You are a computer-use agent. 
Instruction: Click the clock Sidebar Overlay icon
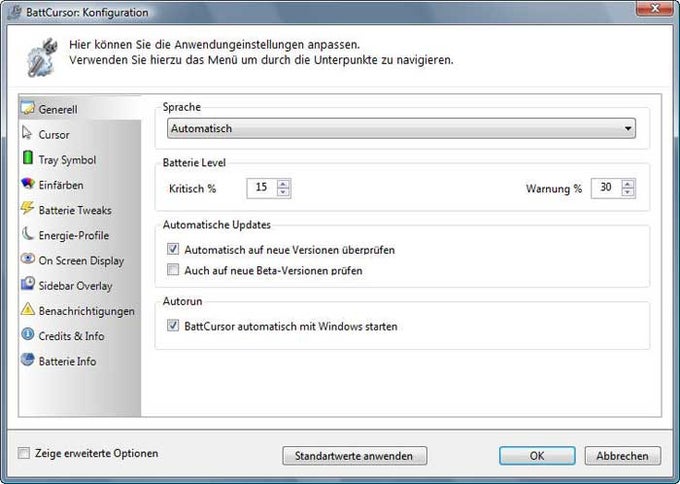pos(27,284)
